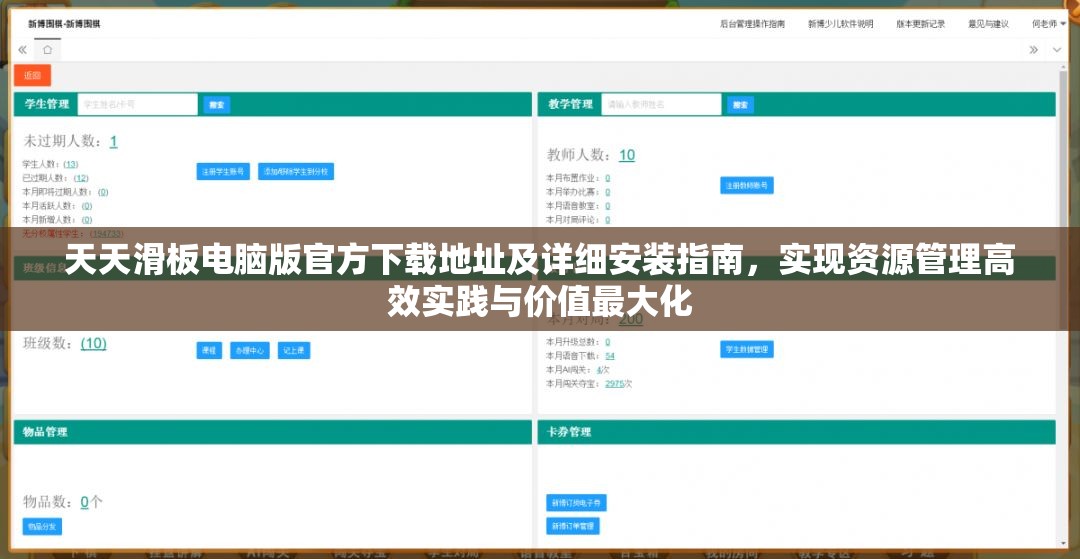The height and width of the screenshot is (559, 1080).
Task: Click search button beside 教学管理 field
Action: coord(740,105)
